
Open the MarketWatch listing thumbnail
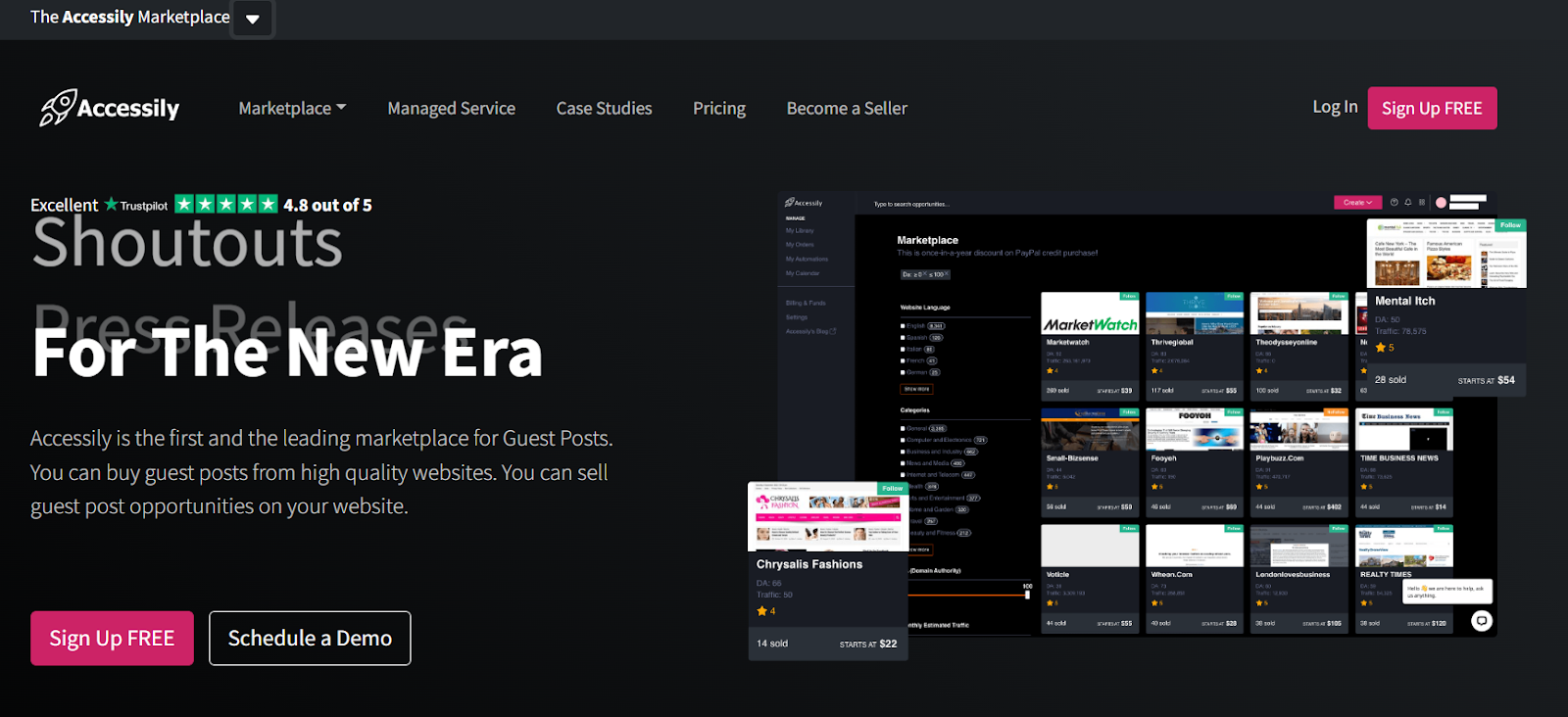point(1090,313)
